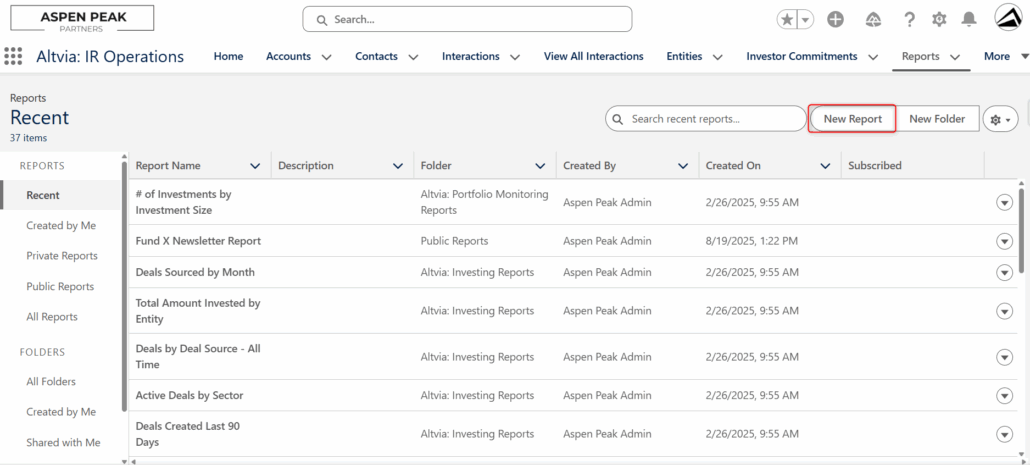Open the Trailhead guidance cloud icon
The width and height of the screenshot is (1030, 465).
tap(873, 20)
